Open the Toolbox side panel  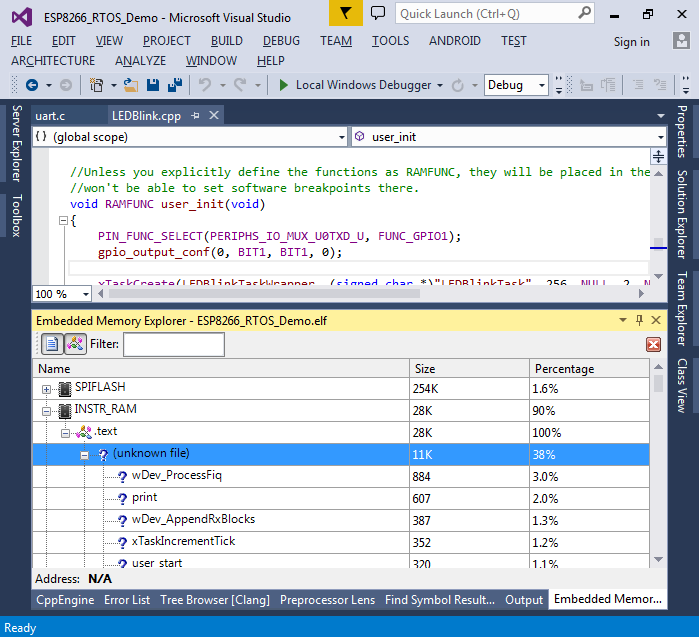pyautogui.click(x=17, y=215)
